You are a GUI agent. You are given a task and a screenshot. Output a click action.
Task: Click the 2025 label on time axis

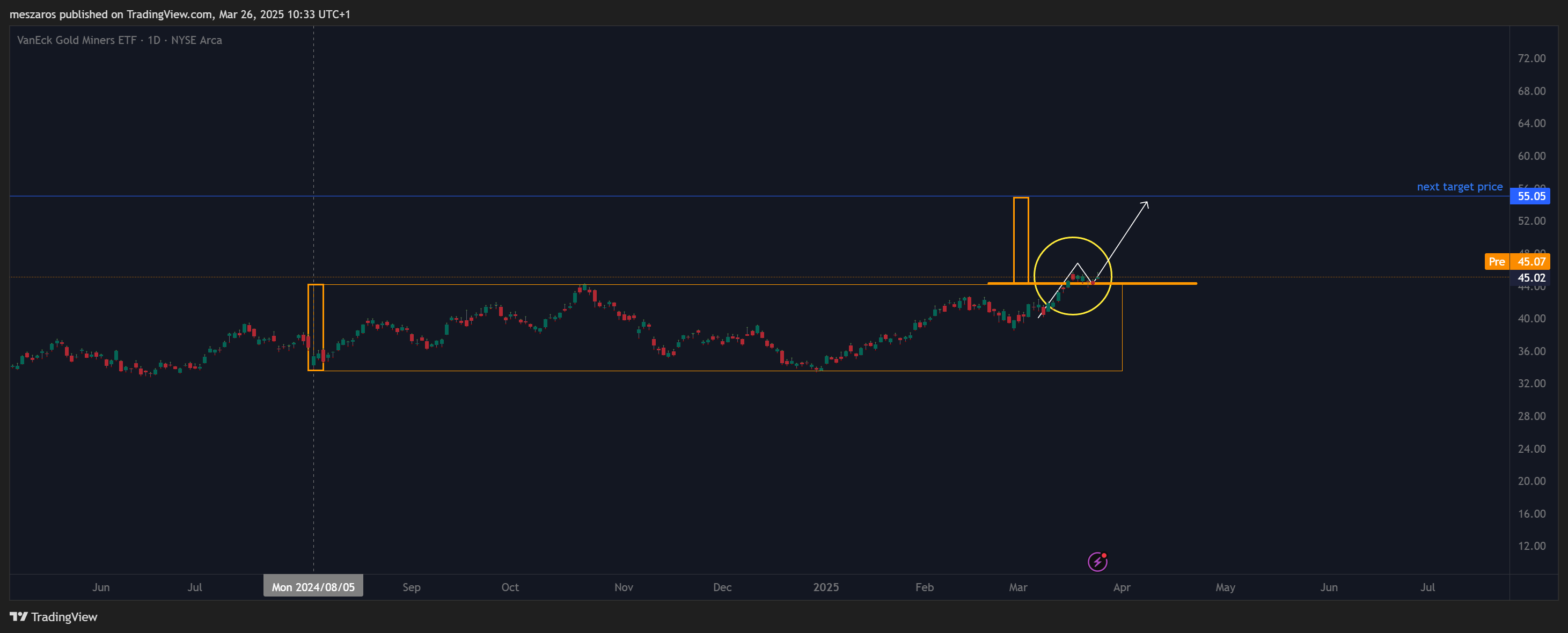pos(825,587)
